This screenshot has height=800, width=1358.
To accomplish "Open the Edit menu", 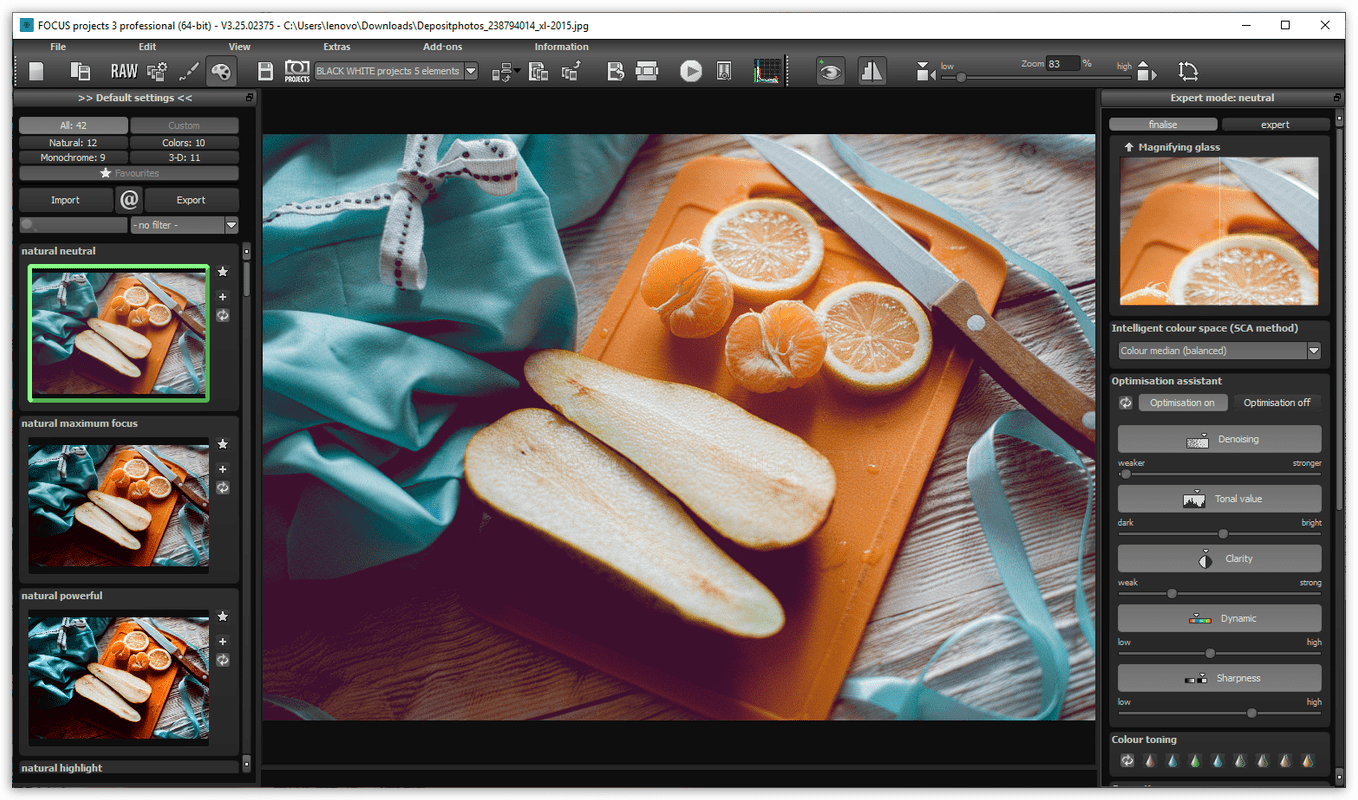I will point(147,47).
